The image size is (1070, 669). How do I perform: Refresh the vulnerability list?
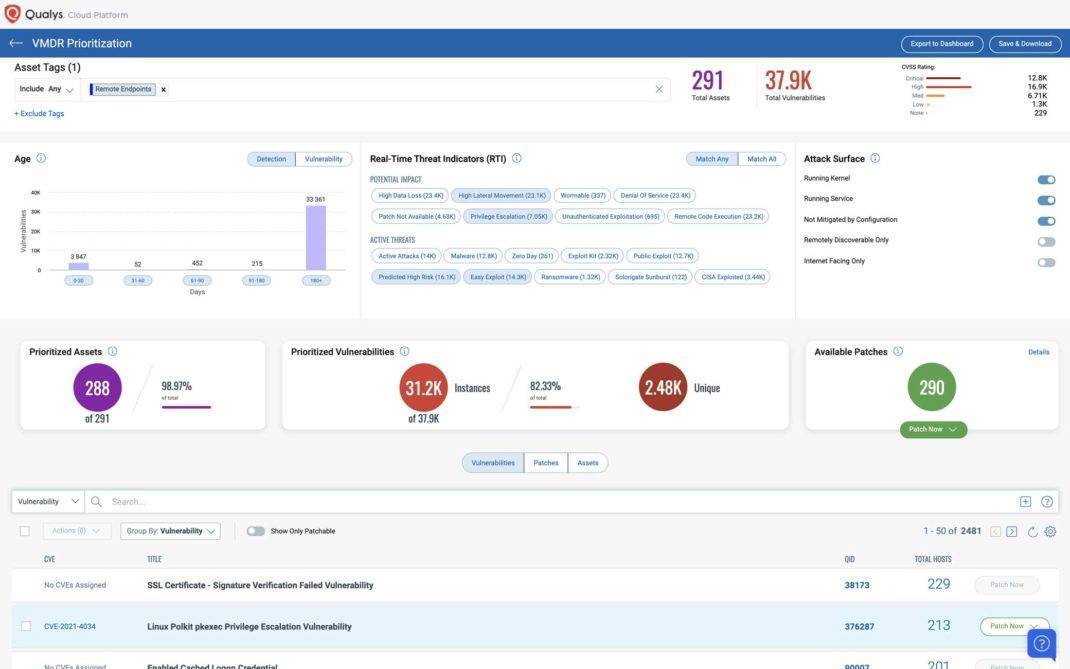coord(1032,531)
